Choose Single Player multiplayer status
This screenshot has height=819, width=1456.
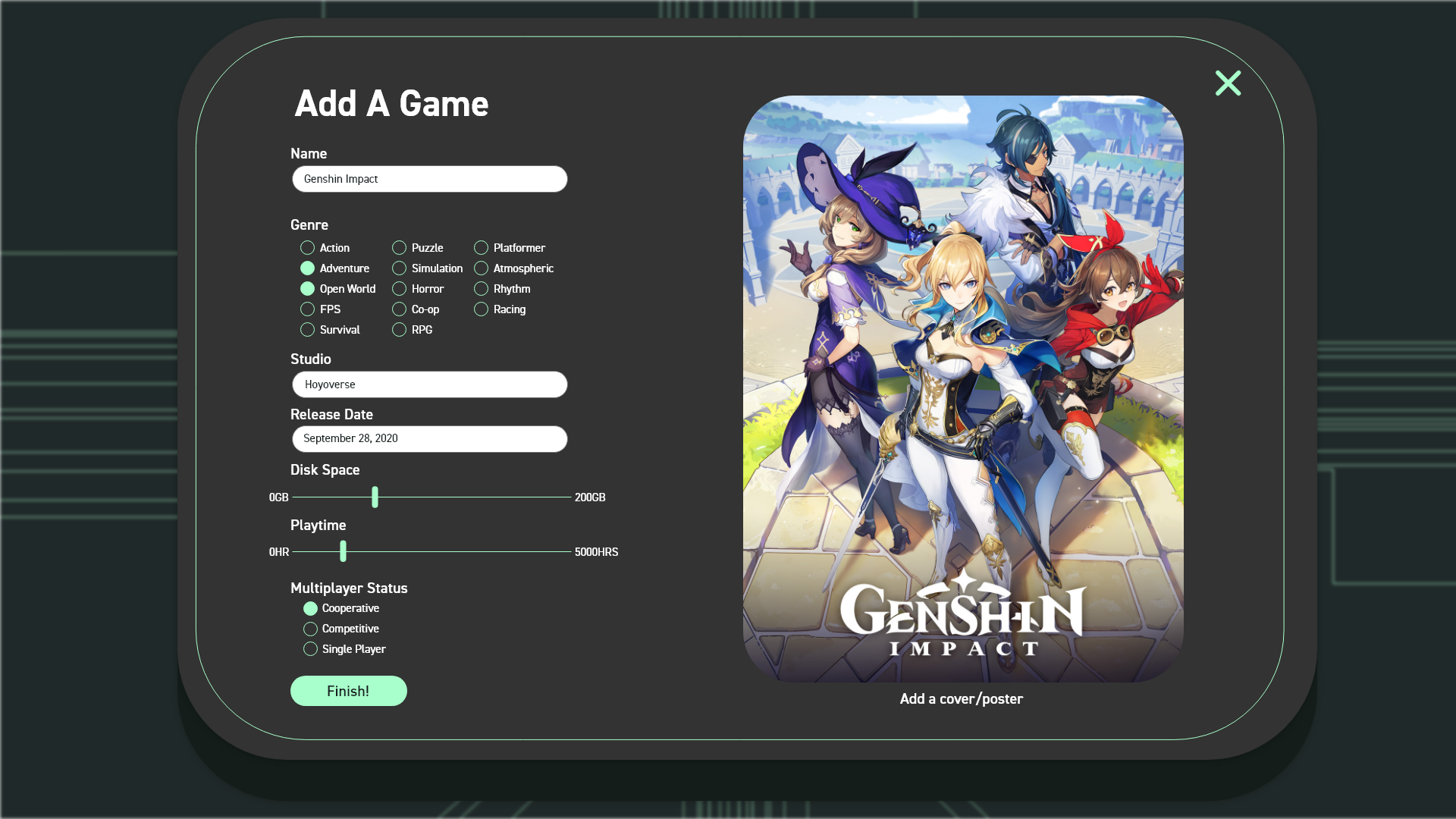pyautogui.click(x=310, y=649)
